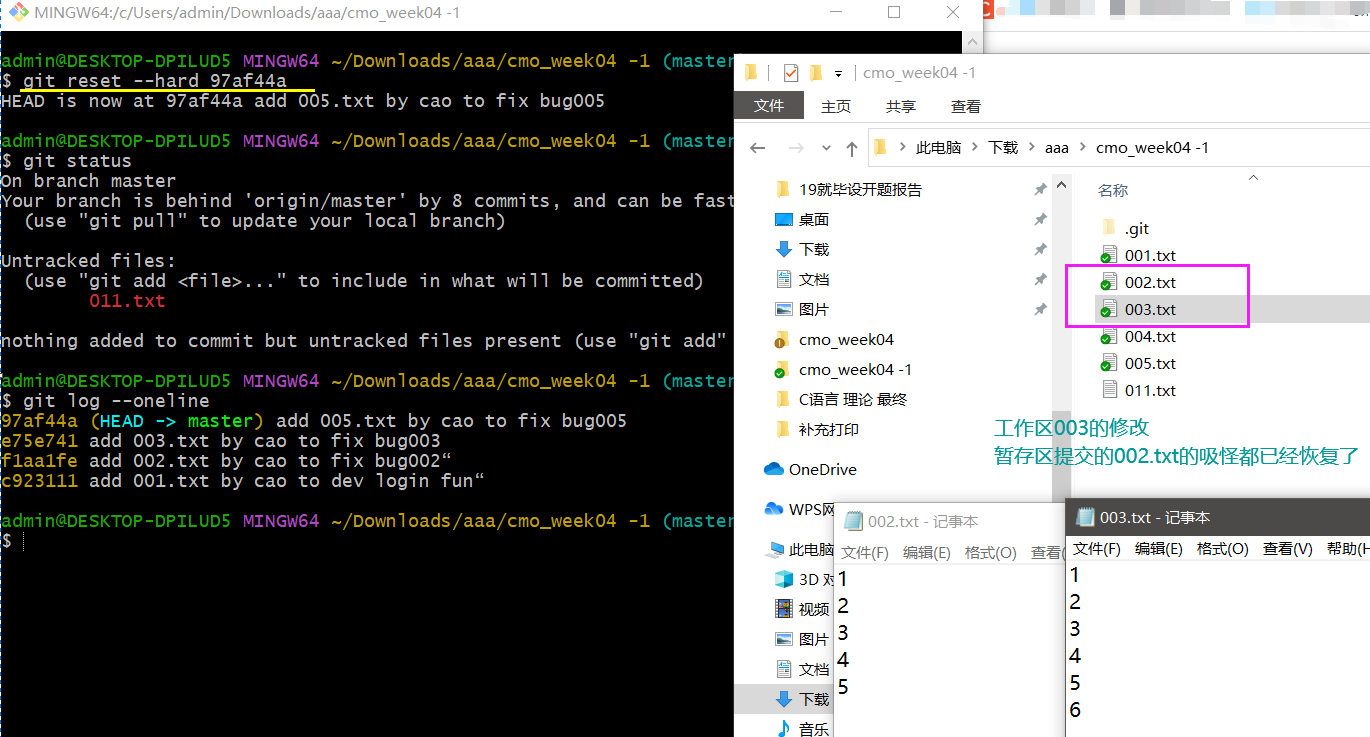Click the WPS网盘 cloud icon
The height and width of the screenshot is (737, 1370).
[773, 509]
